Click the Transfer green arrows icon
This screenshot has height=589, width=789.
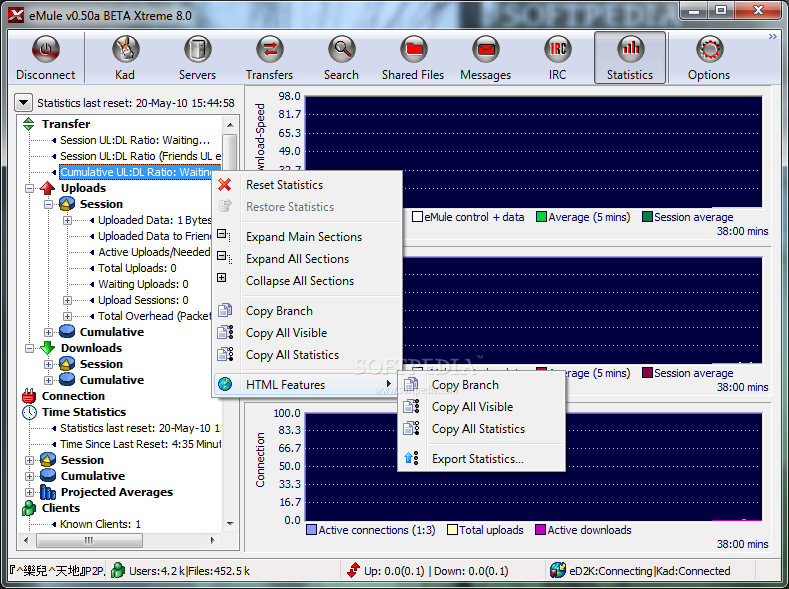29,124
